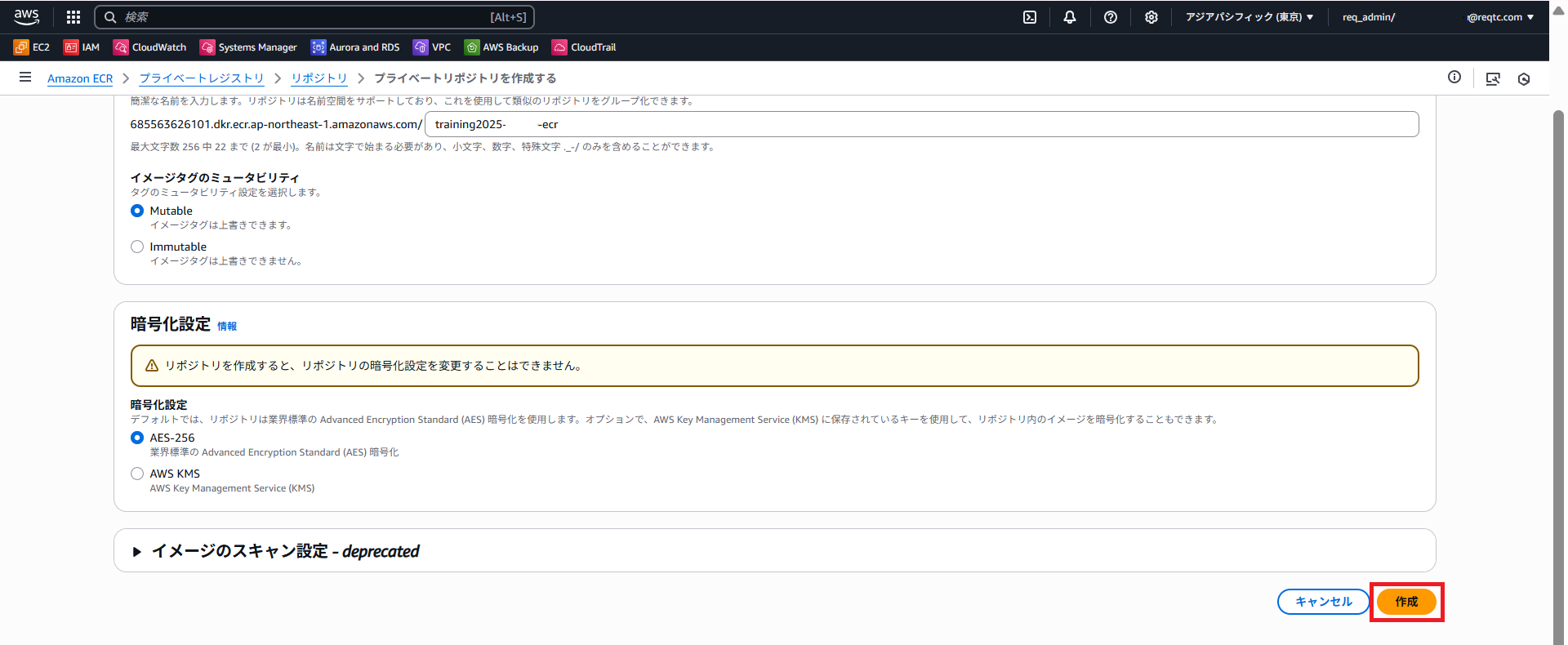This screenshot has width=1568, height=645.
Task: Go to Amazon ECR breadcrumb link
Action: click(80, 78)
